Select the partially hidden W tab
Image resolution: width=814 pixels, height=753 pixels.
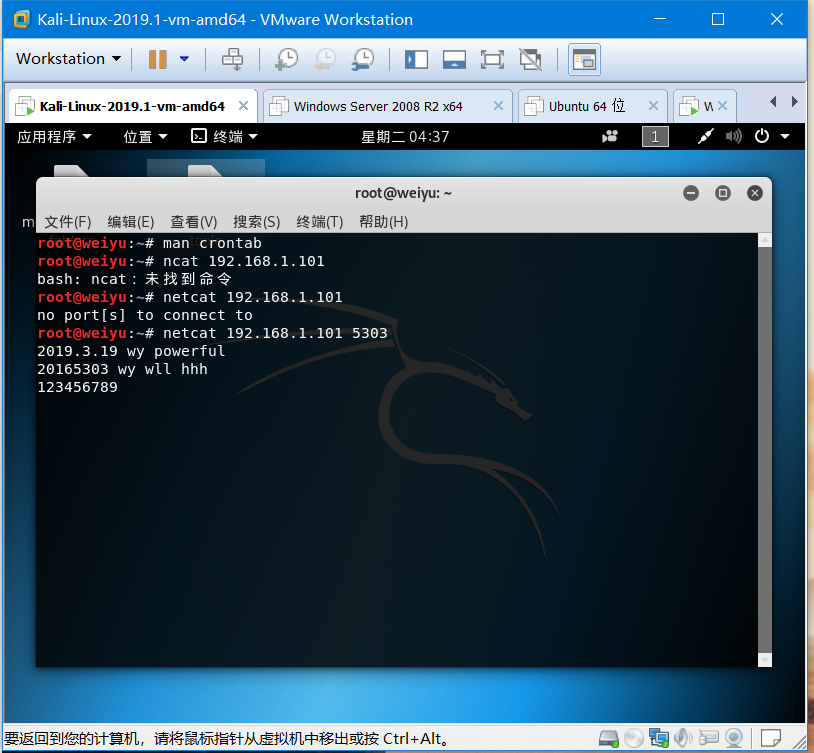click(x=697, y=106)
